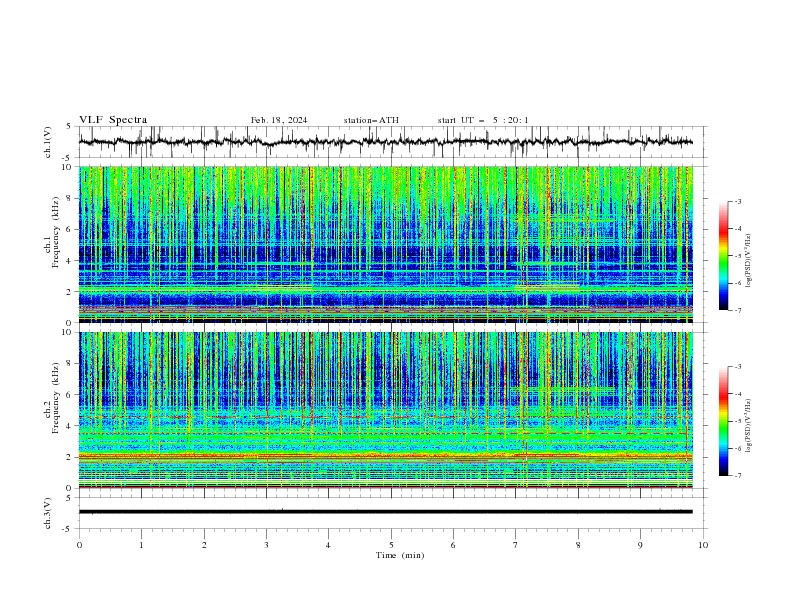Image resolution: width=792 pixels, height=612 pixels.
Task: Click the "ch.3(V)" axis label
Action: [48, 513]
